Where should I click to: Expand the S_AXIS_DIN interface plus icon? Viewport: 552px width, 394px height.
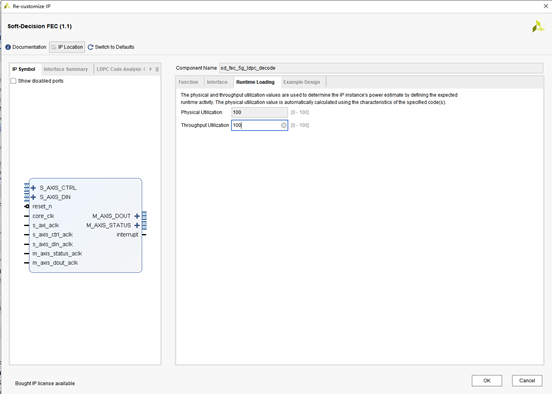click(x=33, y=197)
